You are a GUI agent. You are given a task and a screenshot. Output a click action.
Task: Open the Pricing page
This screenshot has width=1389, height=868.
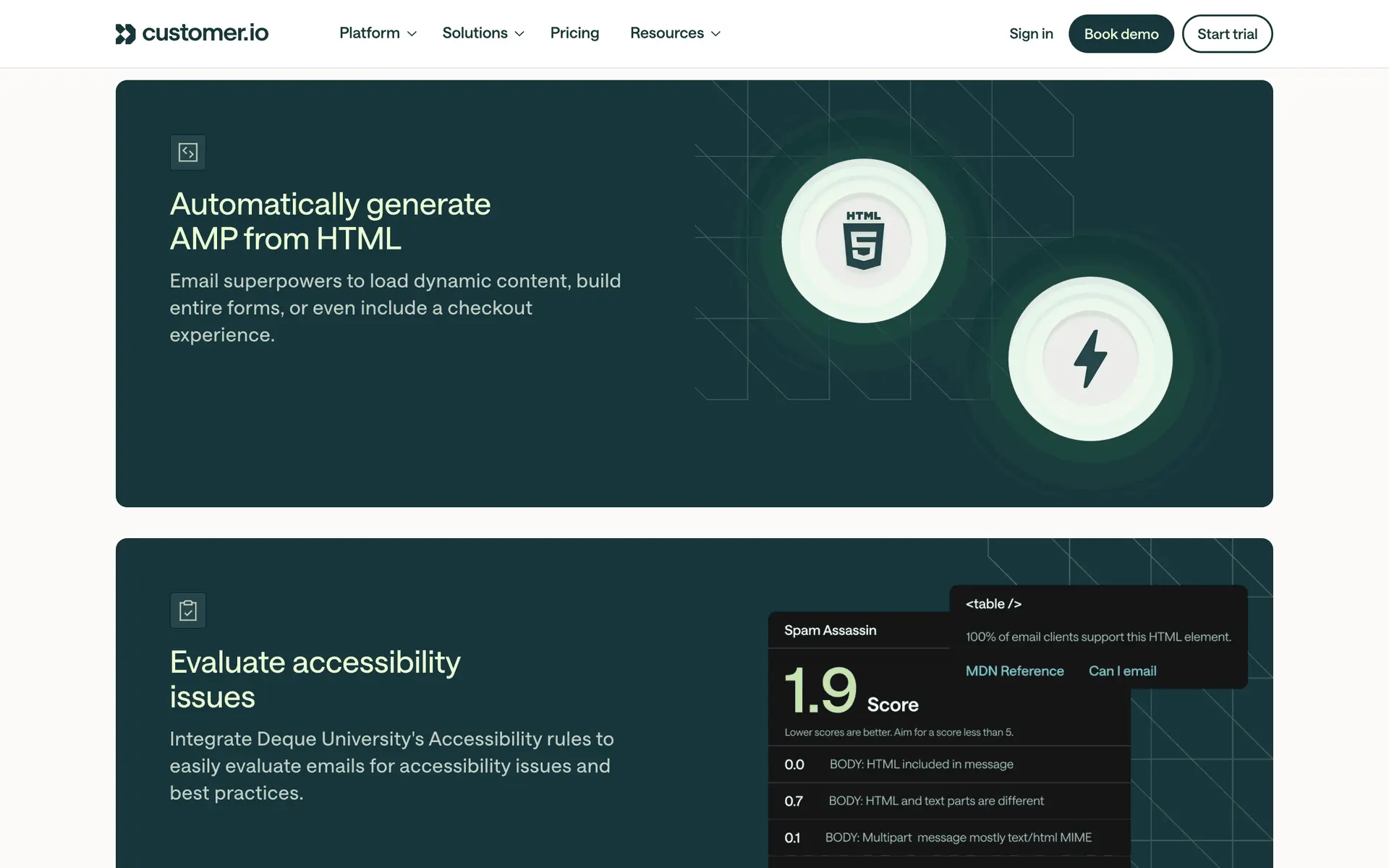pos(574,33)
